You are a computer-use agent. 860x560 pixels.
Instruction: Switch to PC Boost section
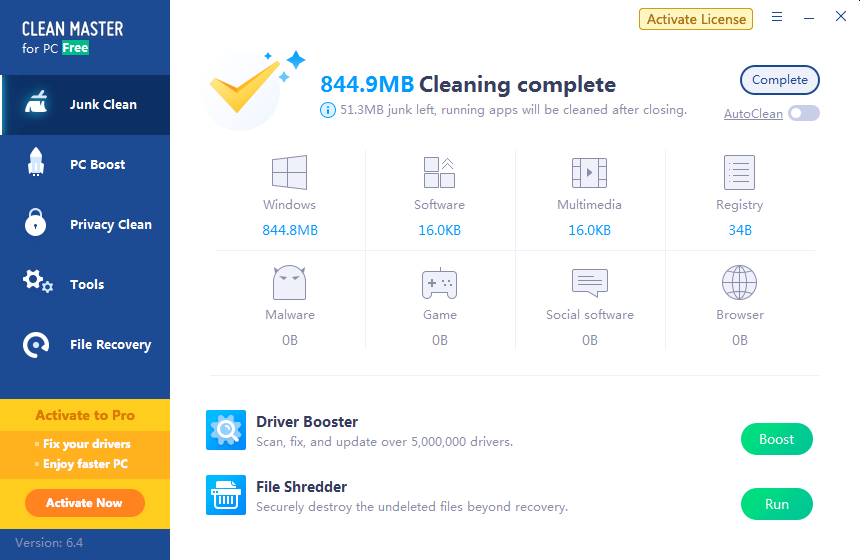[x=85, y=165]
